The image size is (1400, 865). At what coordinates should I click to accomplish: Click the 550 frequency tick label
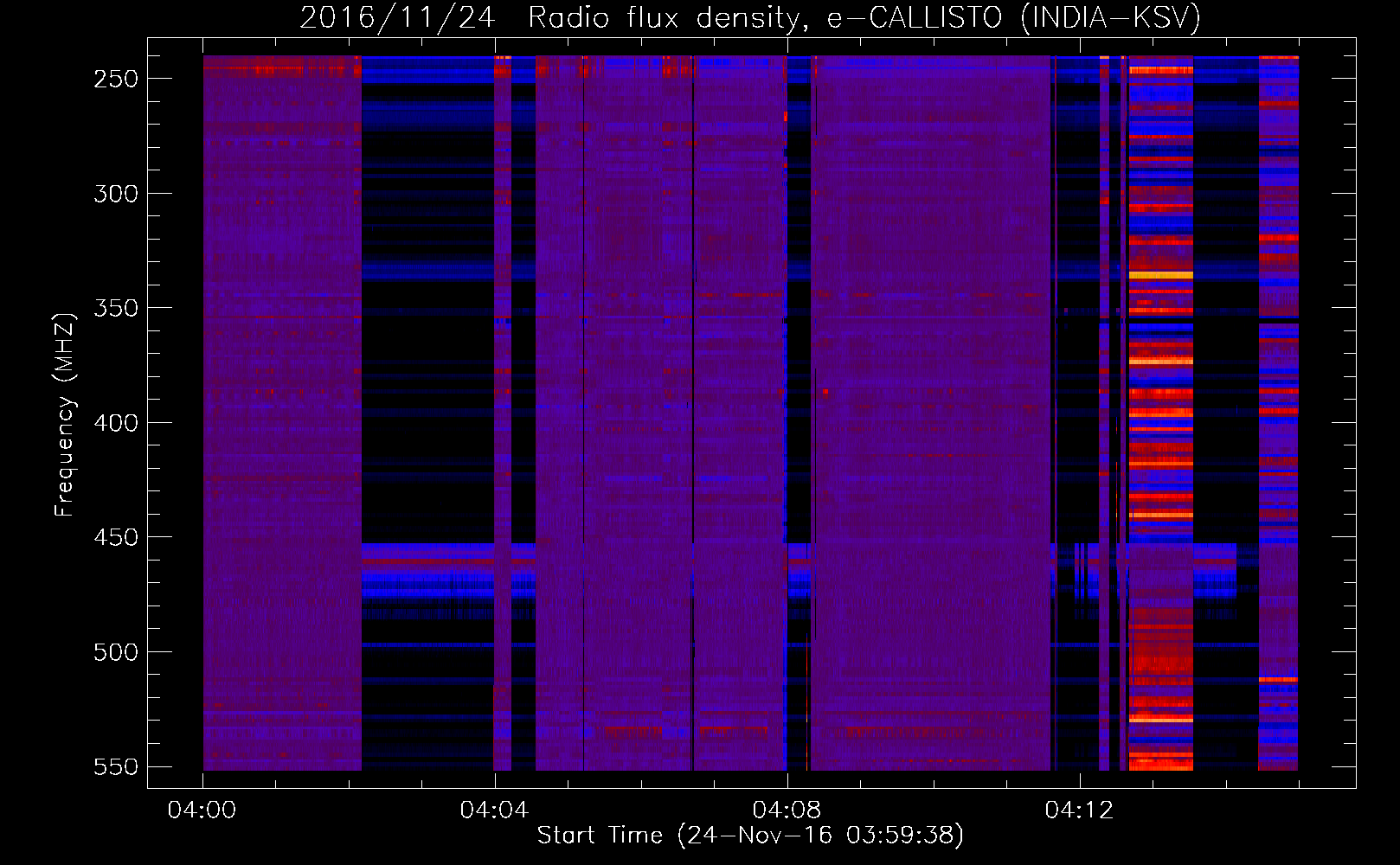click(116, 766)
